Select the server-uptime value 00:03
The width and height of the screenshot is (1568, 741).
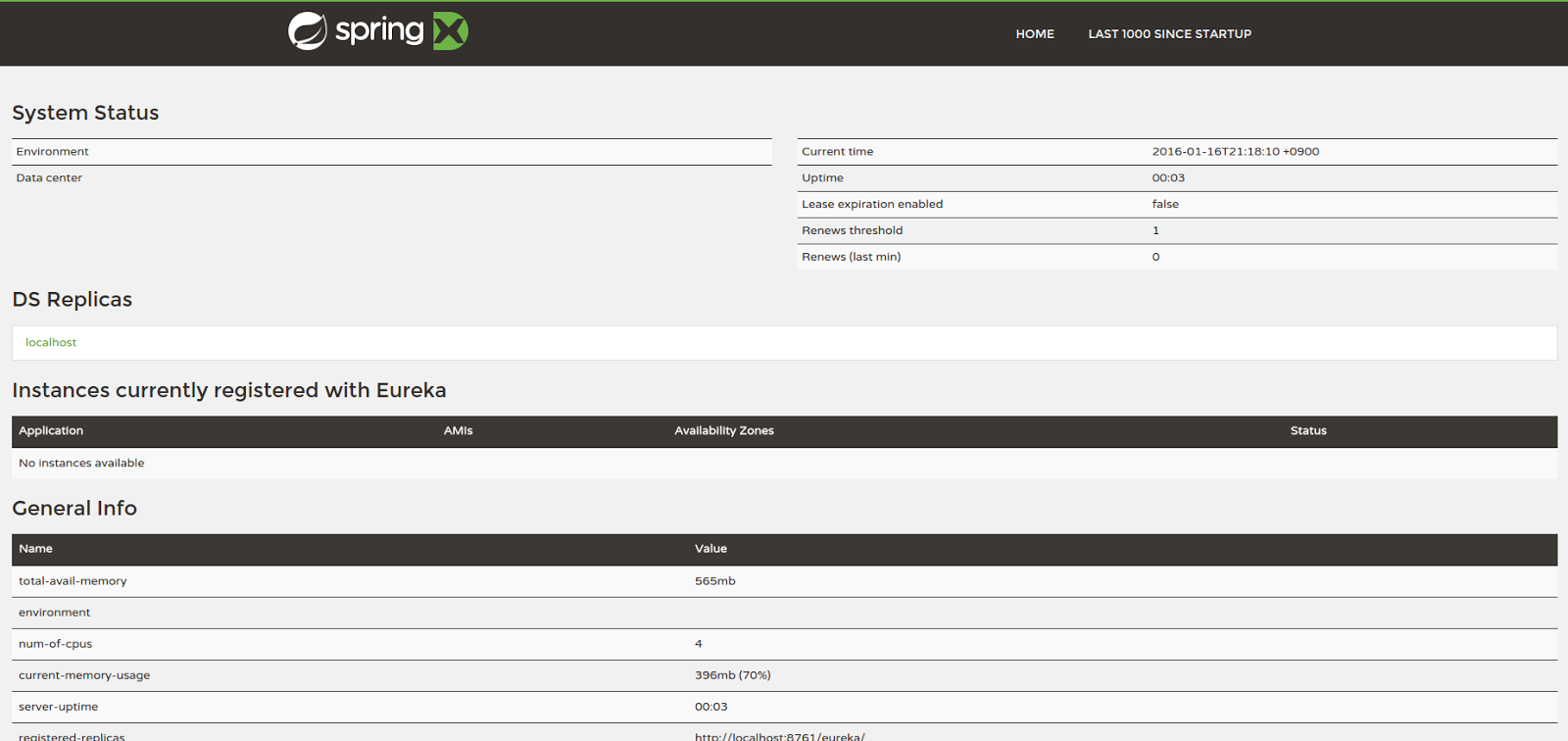coord(710,706)
